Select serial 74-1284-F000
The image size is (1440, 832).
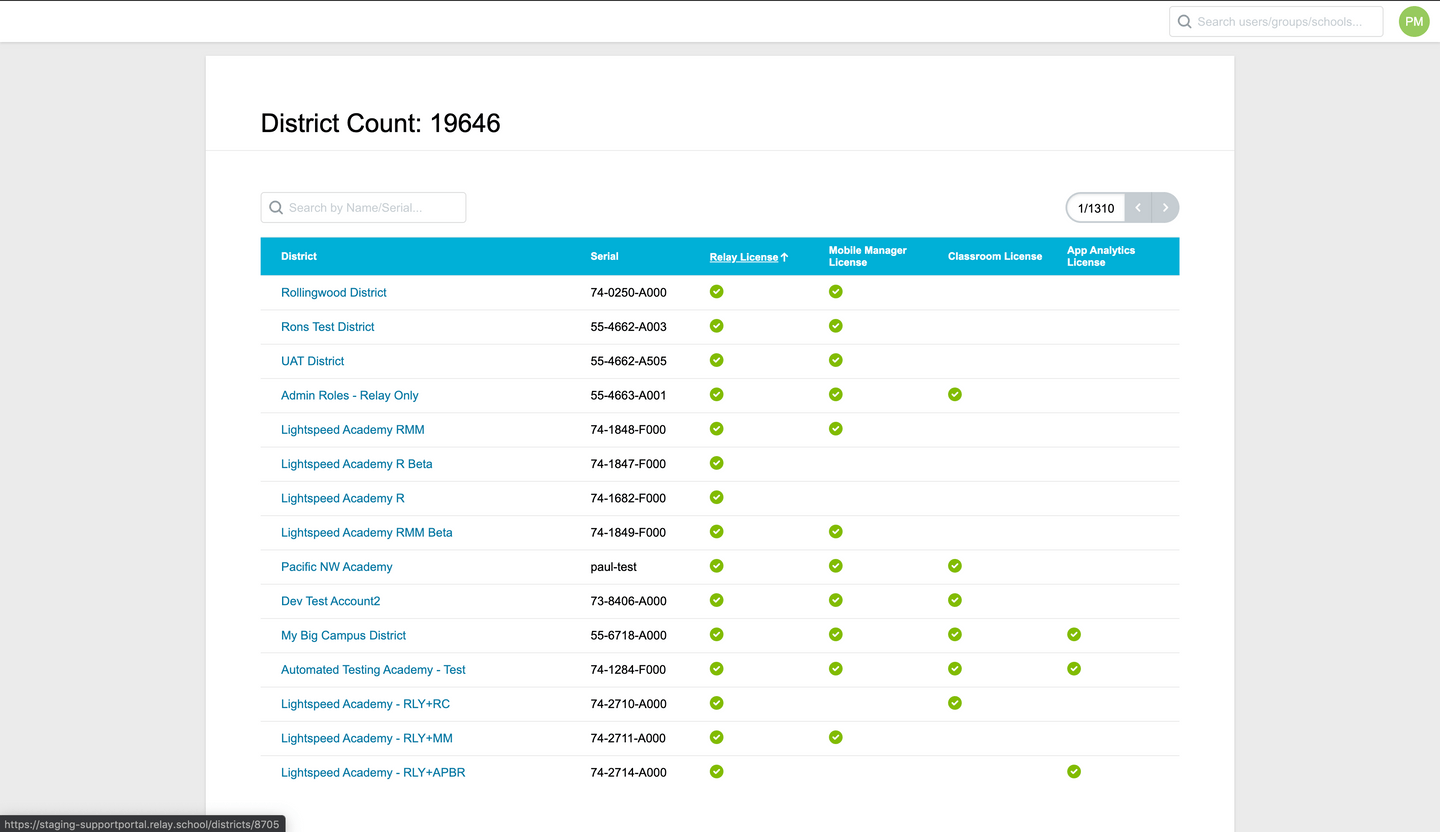628,669
